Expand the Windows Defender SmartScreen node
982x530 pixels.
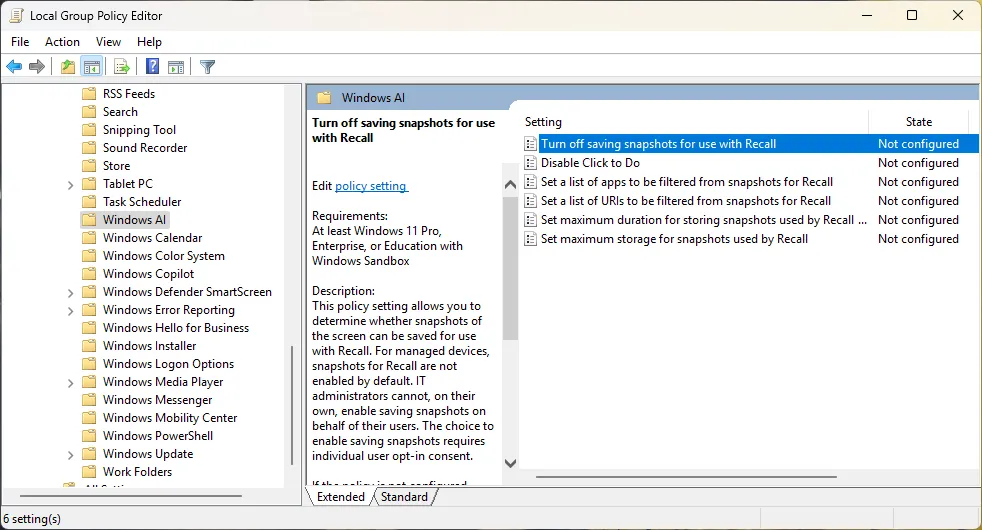(70, 293)
